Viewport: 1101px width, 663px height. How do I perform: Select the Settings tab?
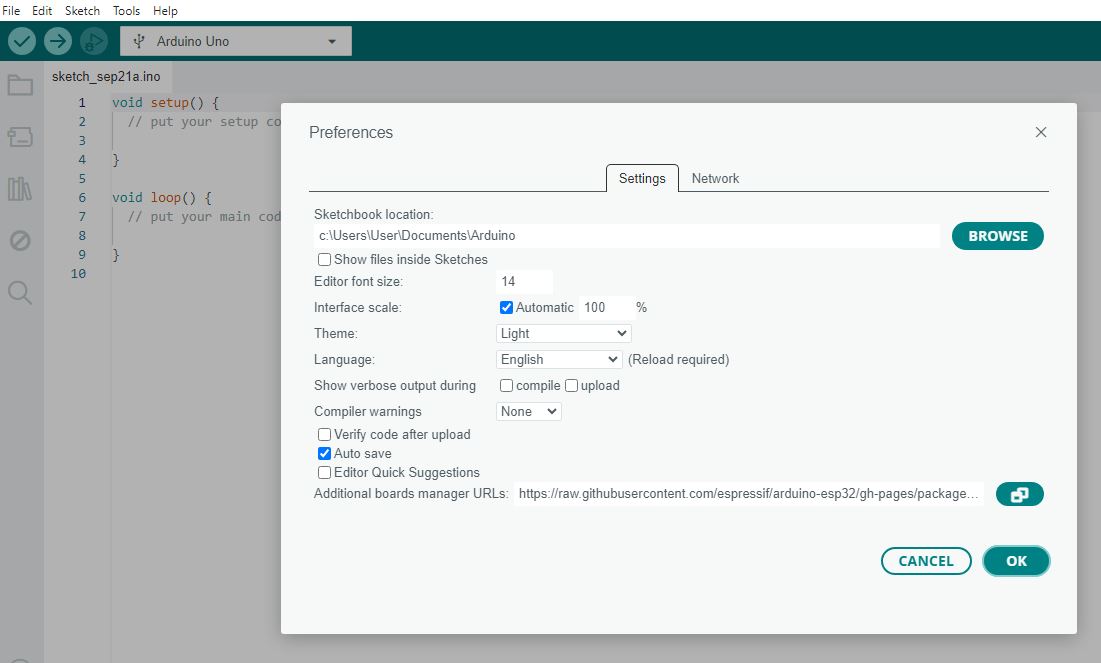point(642,178)
